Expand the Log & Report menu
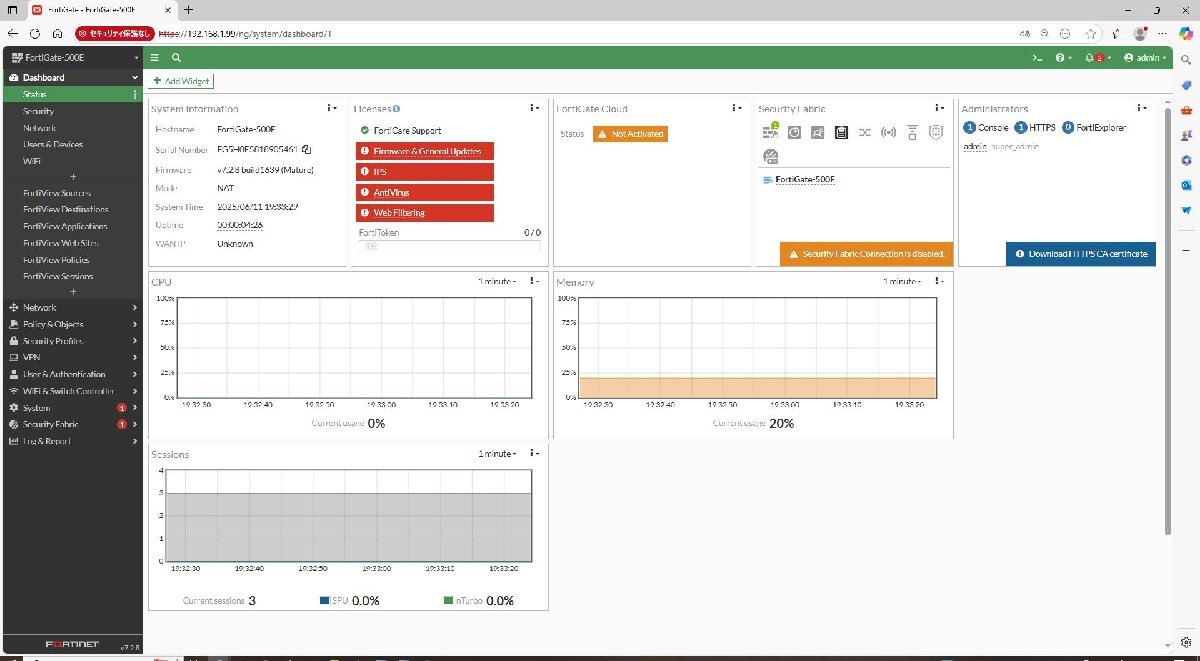Viewport: 1200px width, 661px height. coord(72,441)
